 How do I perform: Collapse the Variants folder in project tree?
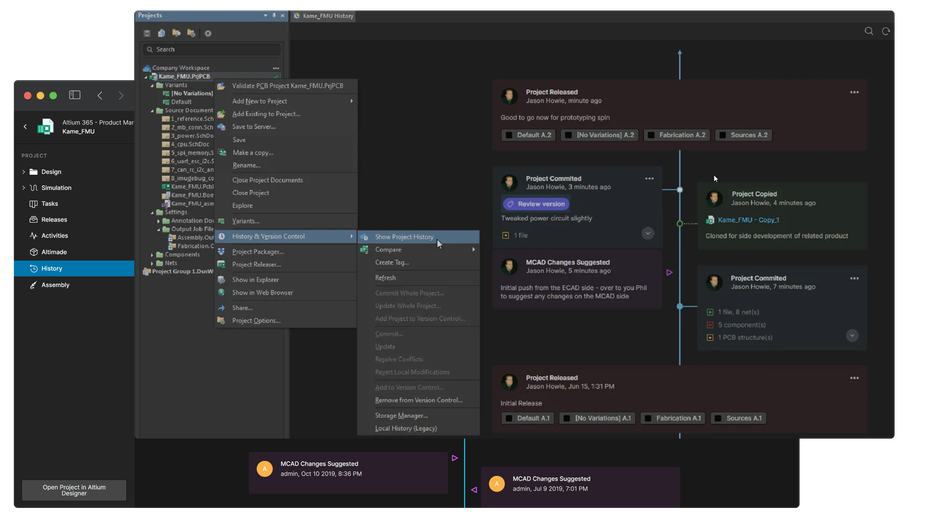[x=152, y=85]
